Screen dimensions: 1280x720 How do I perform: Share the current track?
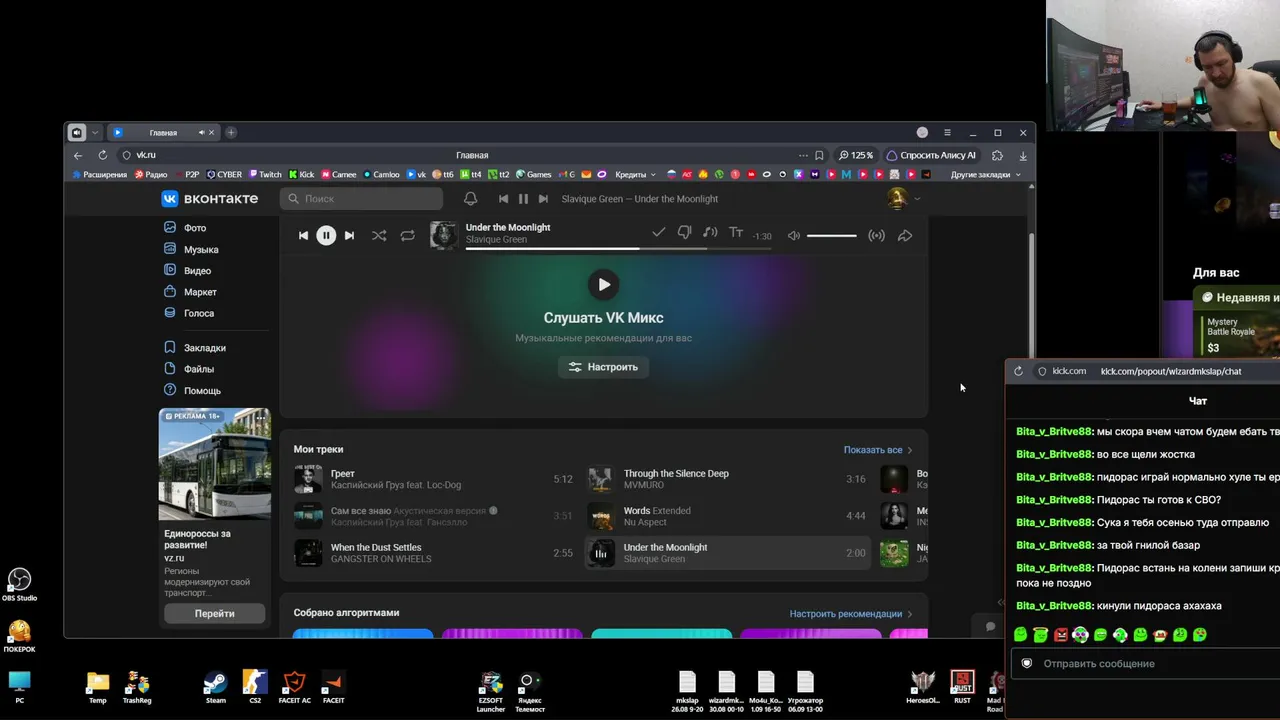905,236
